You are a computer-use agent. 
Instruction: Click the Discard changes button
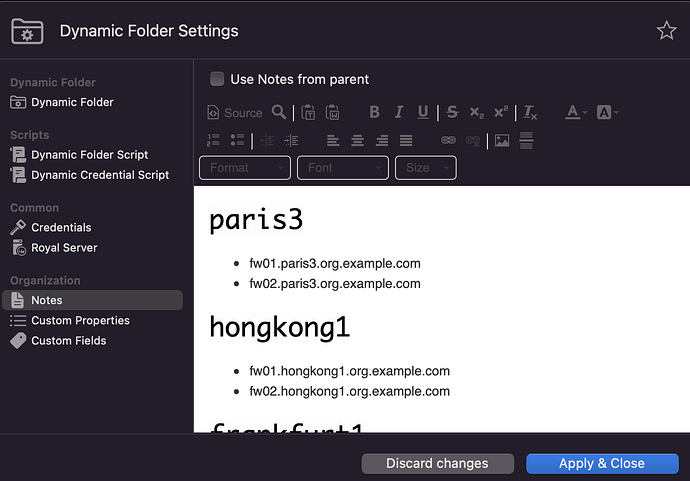pyautogui.click(x=437, y=463)
